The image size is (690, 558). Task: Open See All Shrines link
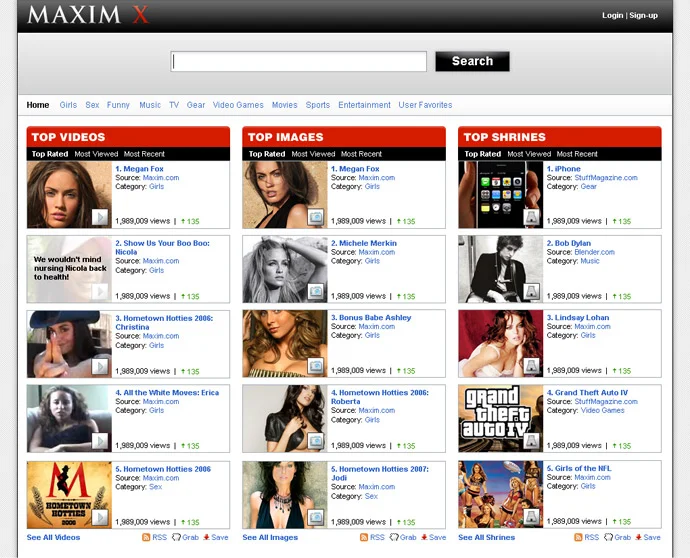tap(486, 537)
